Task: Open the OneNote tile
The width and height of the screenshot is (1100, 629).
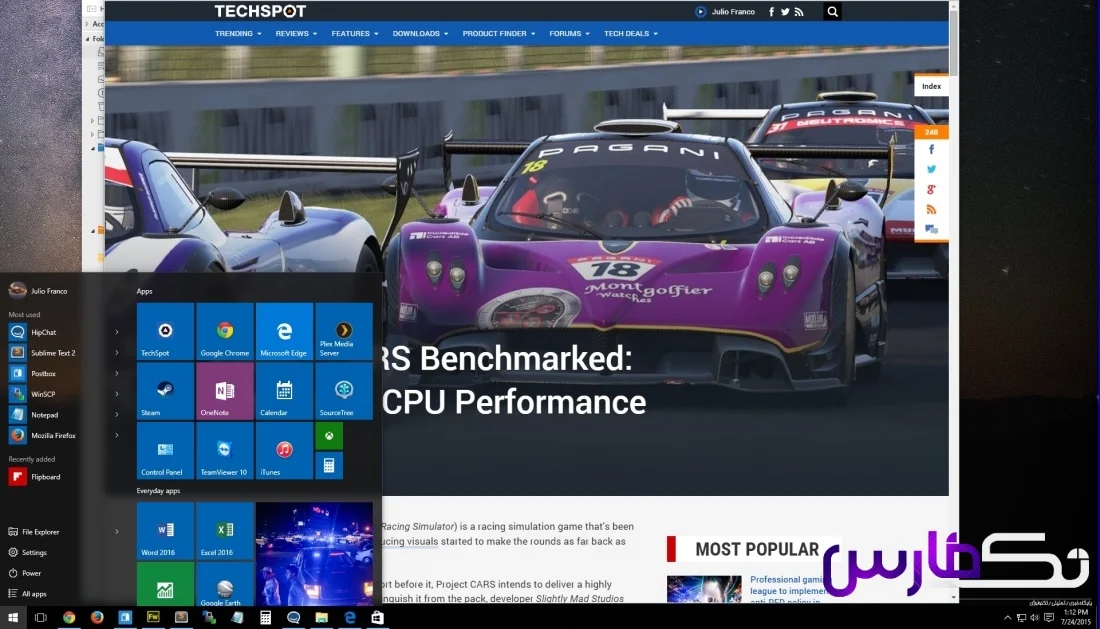Action: 224,391
